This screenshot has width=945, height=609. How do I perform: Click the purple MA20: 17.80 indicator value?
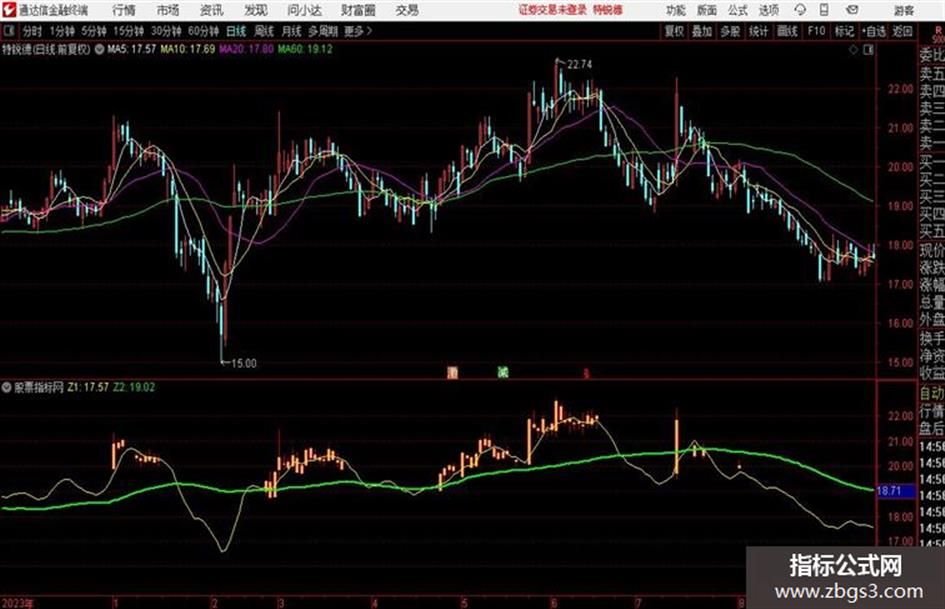(246, 49)
